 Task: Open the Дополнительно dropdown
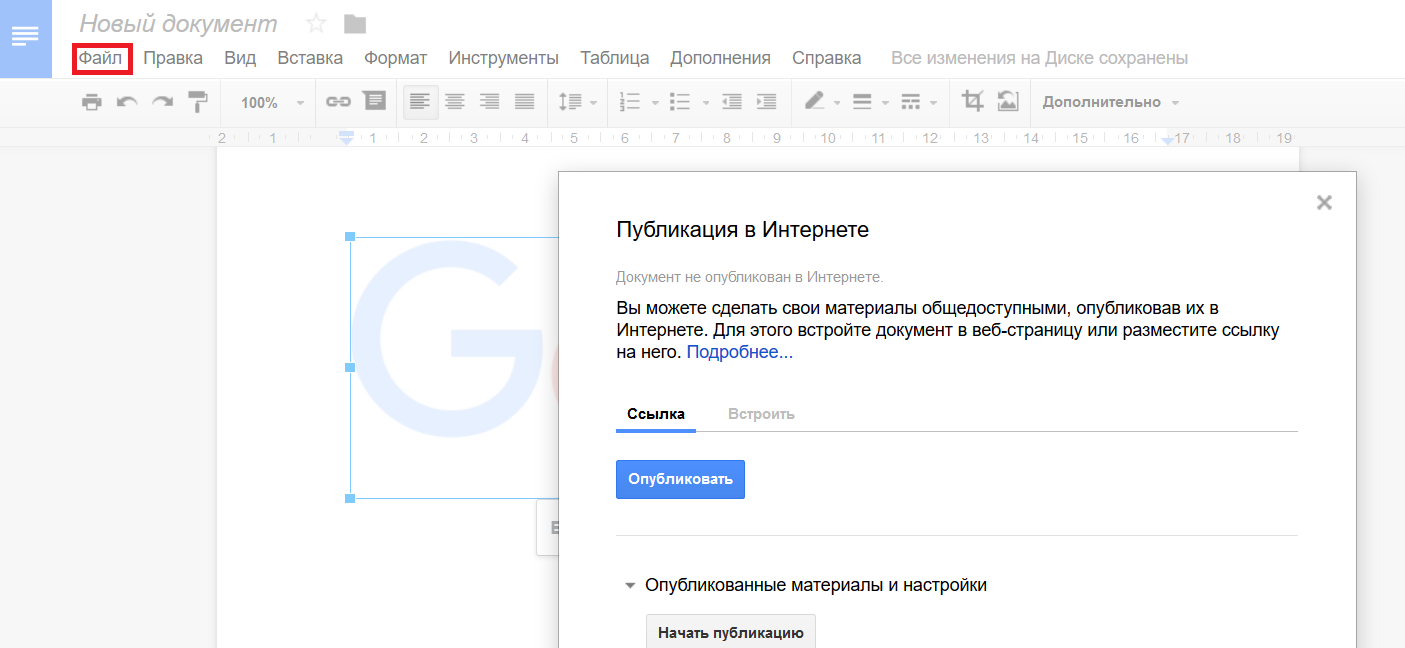1111,102
